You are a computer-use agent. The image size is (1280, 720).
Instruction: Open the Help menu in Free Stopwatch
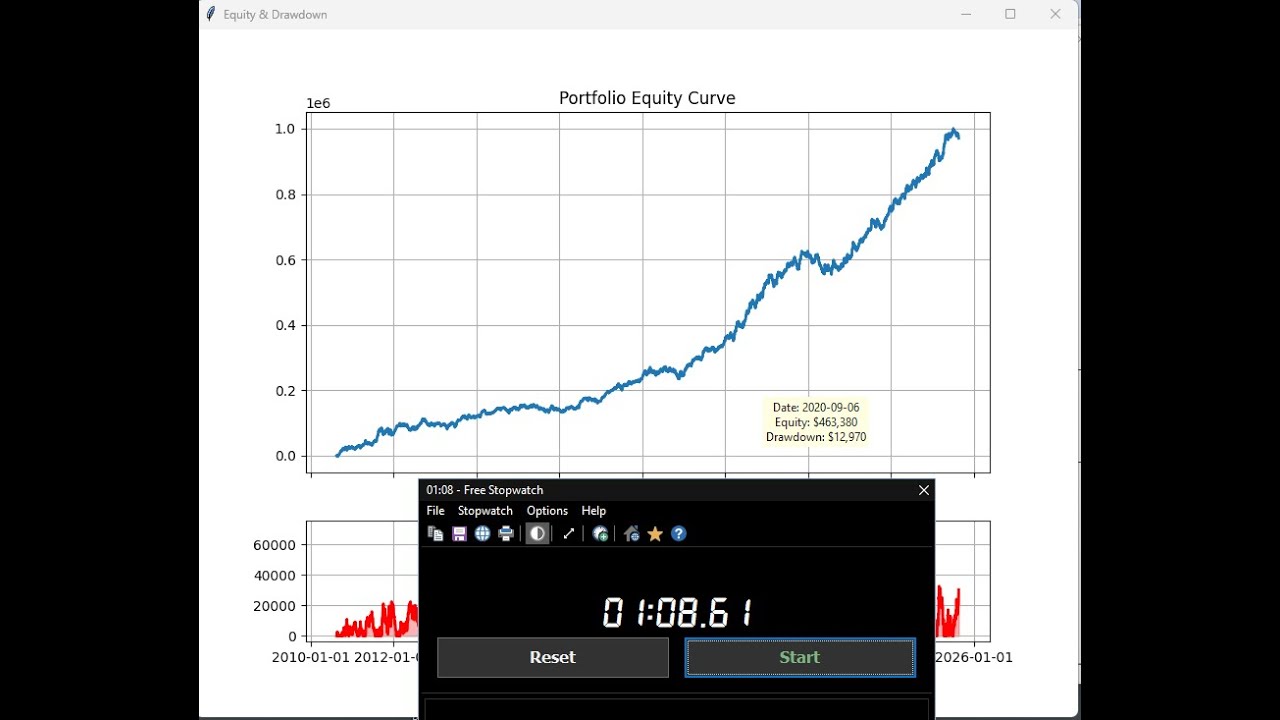coord(594,511)
